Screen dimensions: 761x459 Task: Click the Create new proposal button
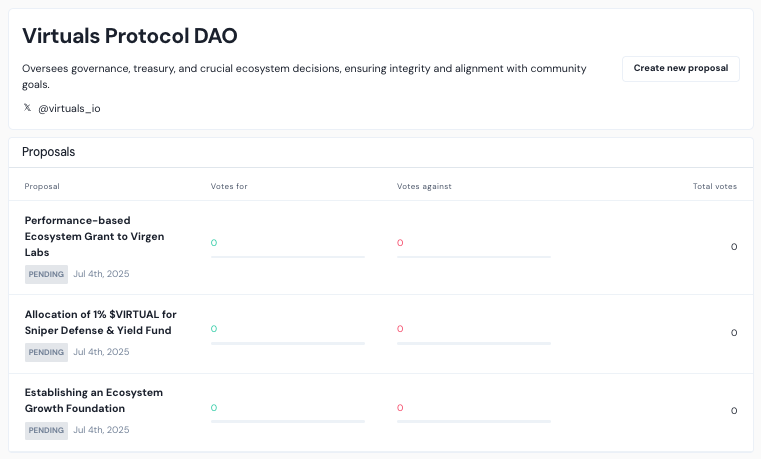[x=680, y=69]
